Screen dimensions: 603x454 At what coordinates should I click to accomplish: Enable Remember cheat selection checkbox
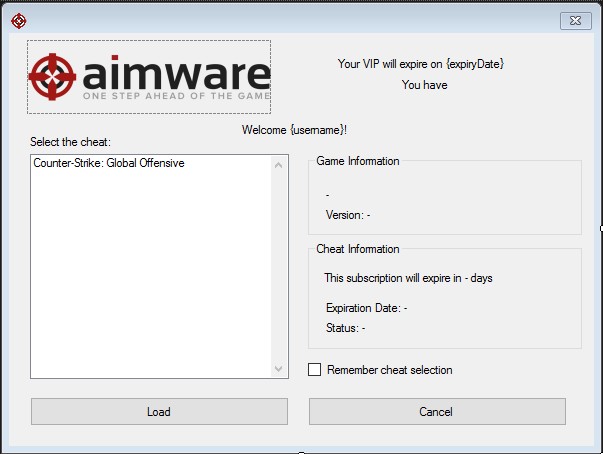tap(314, 369)
